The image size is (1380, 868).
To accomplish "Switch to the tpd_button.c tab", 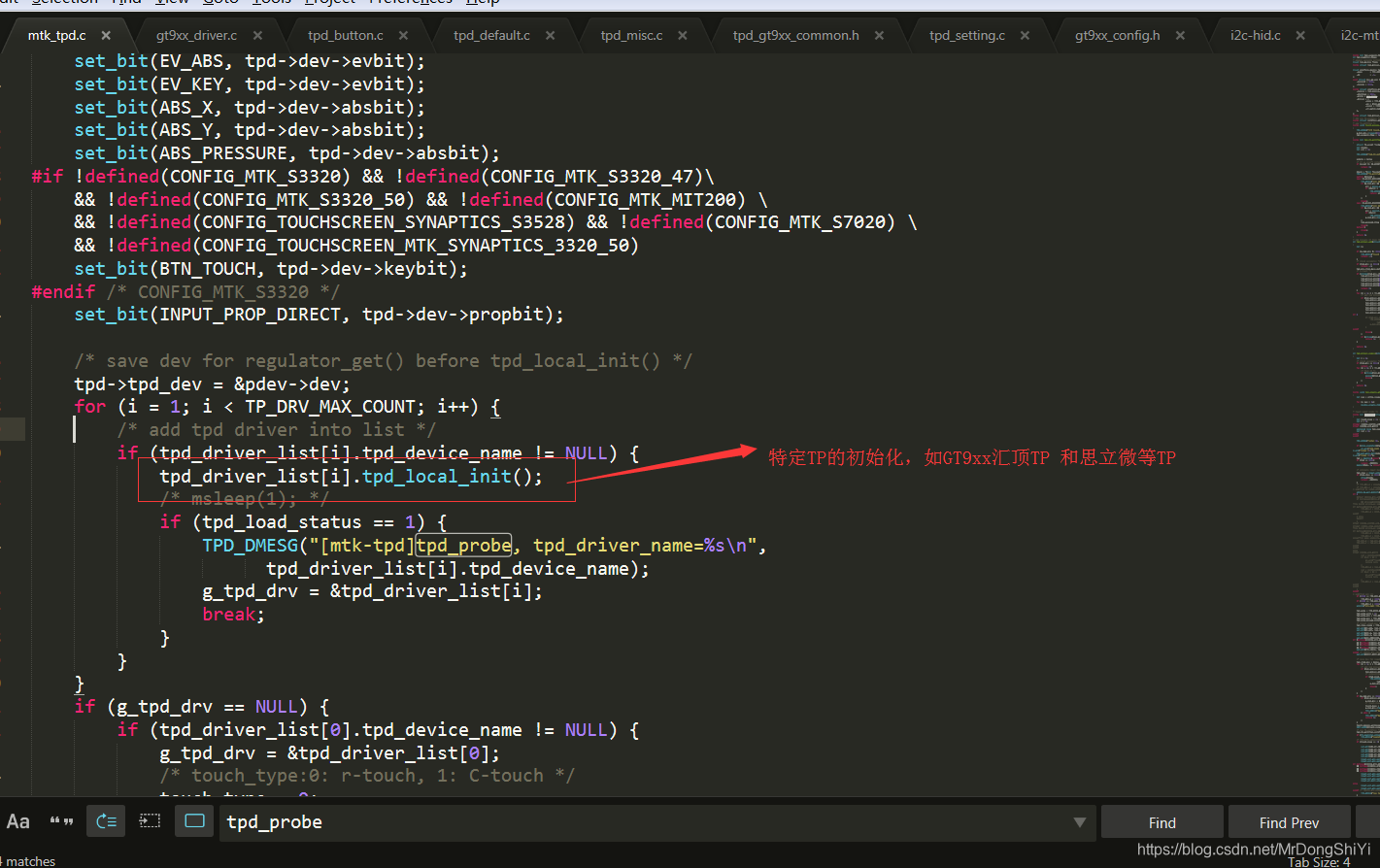I will [346, 35].
